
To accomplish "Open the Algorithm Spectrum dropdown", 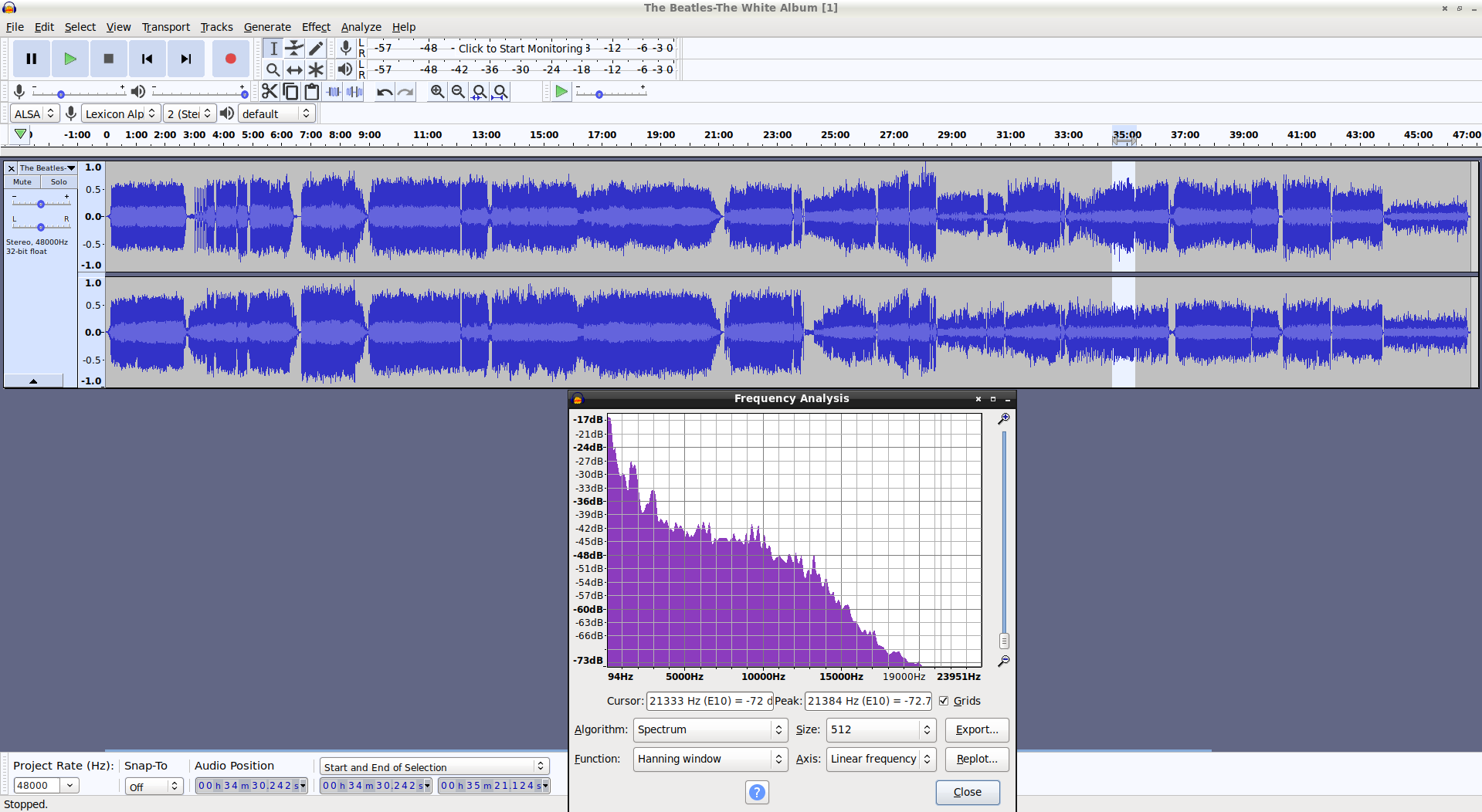I will coord(710,729).
